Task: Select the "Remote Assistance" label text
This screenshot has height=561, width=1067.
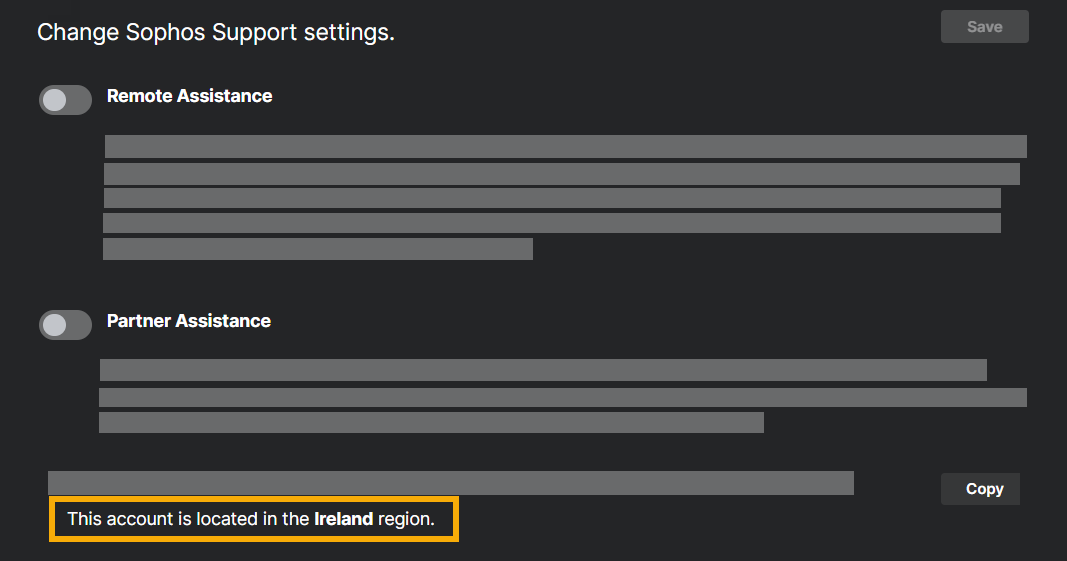Action: (189, 96)
